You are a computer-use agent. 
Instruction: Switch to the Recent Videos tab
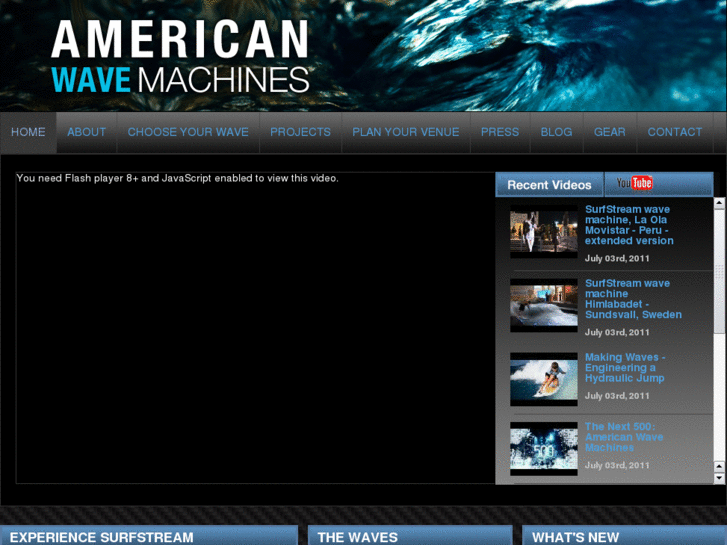click(549, 185)
